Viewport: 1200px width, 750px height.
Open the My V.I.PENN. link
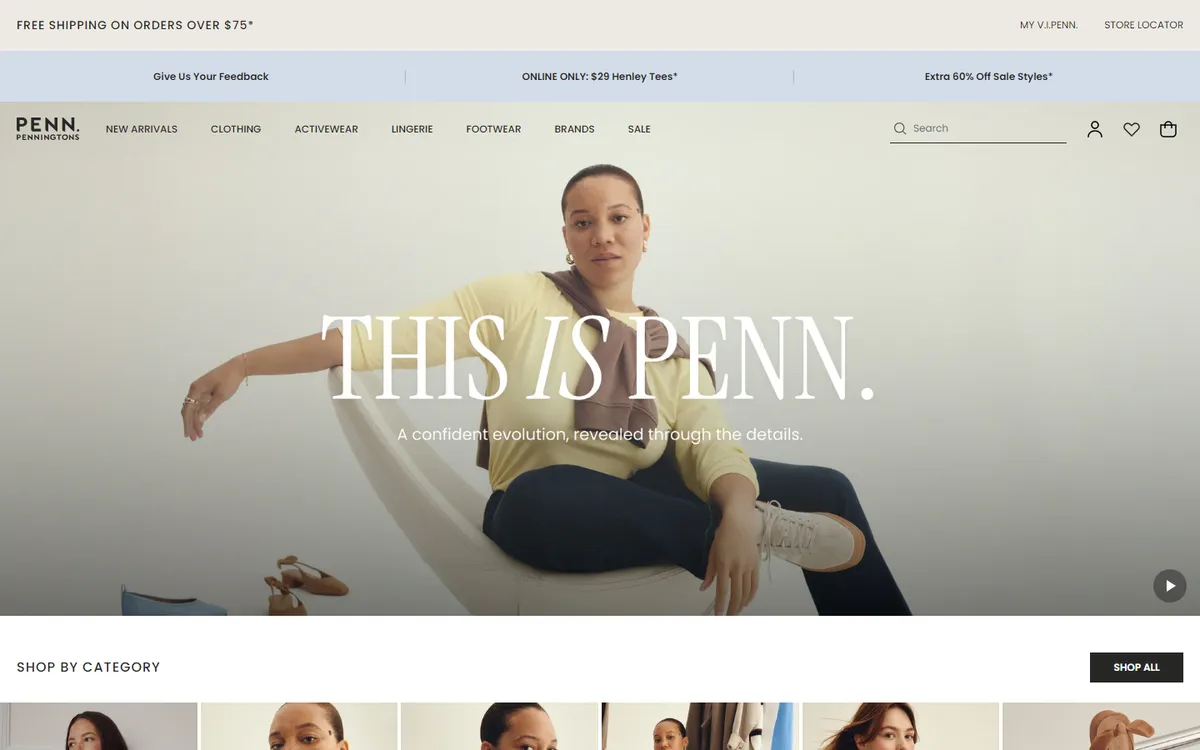(1049, 25)
